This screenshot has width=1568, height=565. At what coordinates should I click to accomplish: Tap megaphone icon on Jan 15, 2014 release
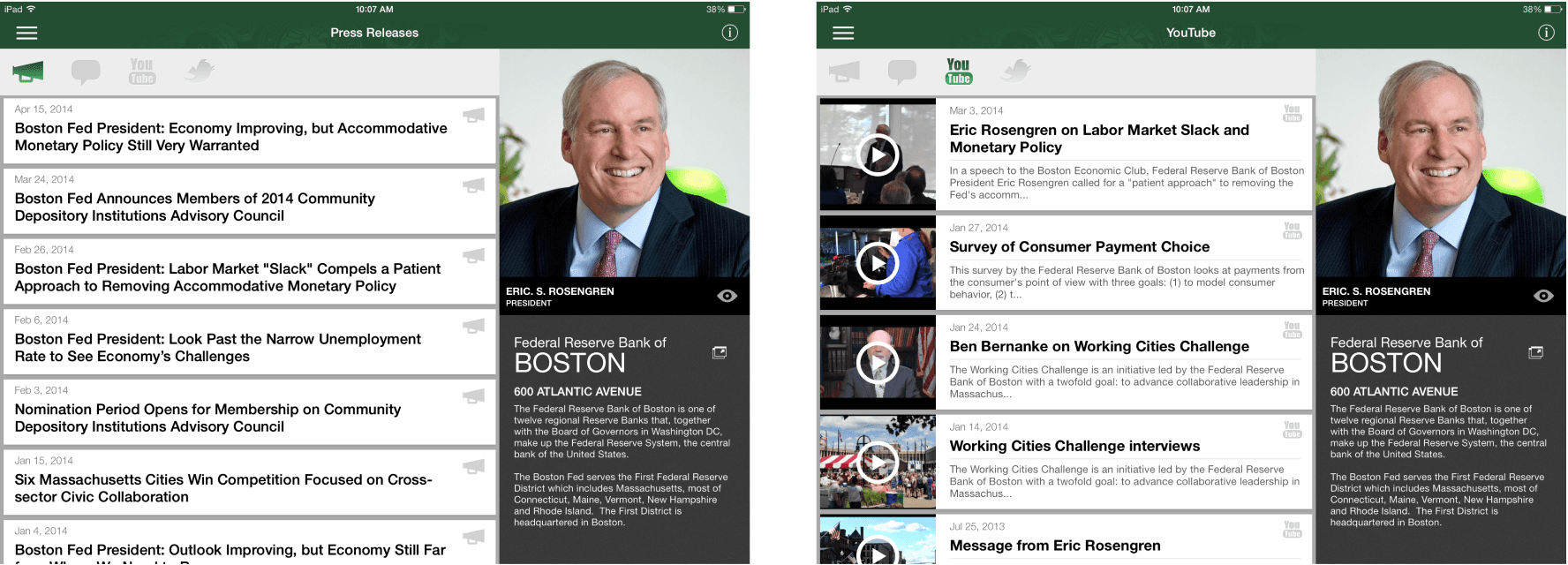[x=474, y=466]
